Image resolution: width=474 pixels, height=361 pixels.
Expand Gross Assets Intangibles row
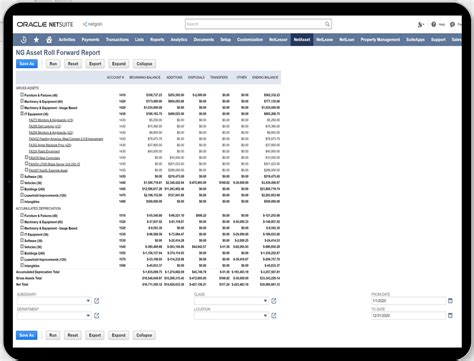pyautogui.click(x=22, y=201)
